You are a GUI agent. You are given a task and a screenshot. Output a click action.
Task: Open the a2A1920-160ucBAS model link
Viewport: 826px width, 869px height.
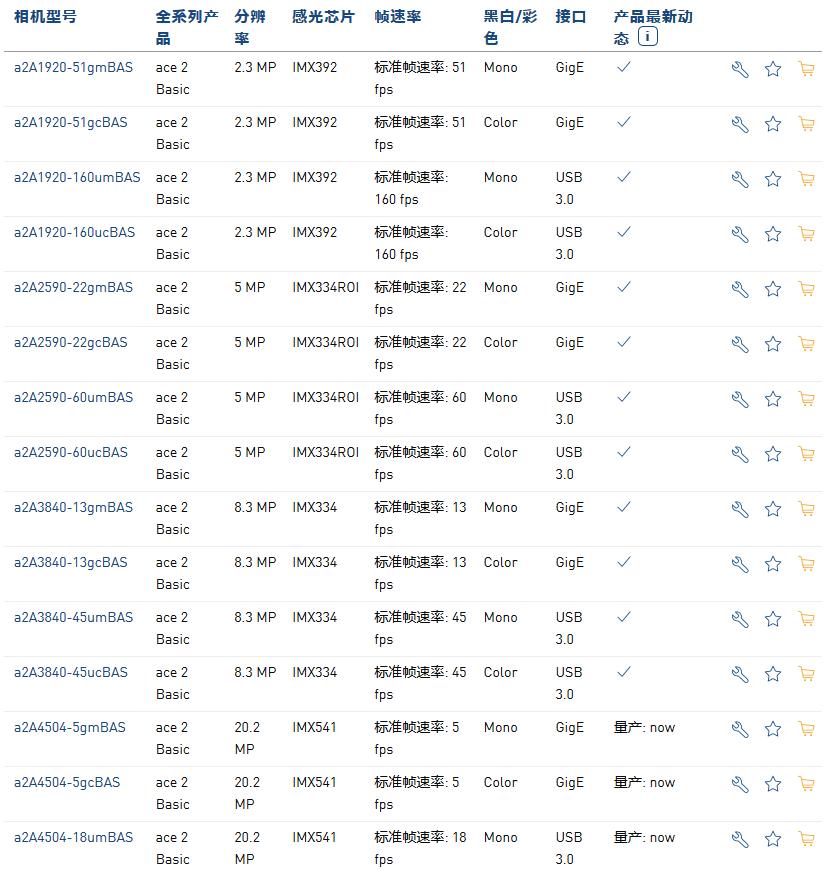[74, 232]
